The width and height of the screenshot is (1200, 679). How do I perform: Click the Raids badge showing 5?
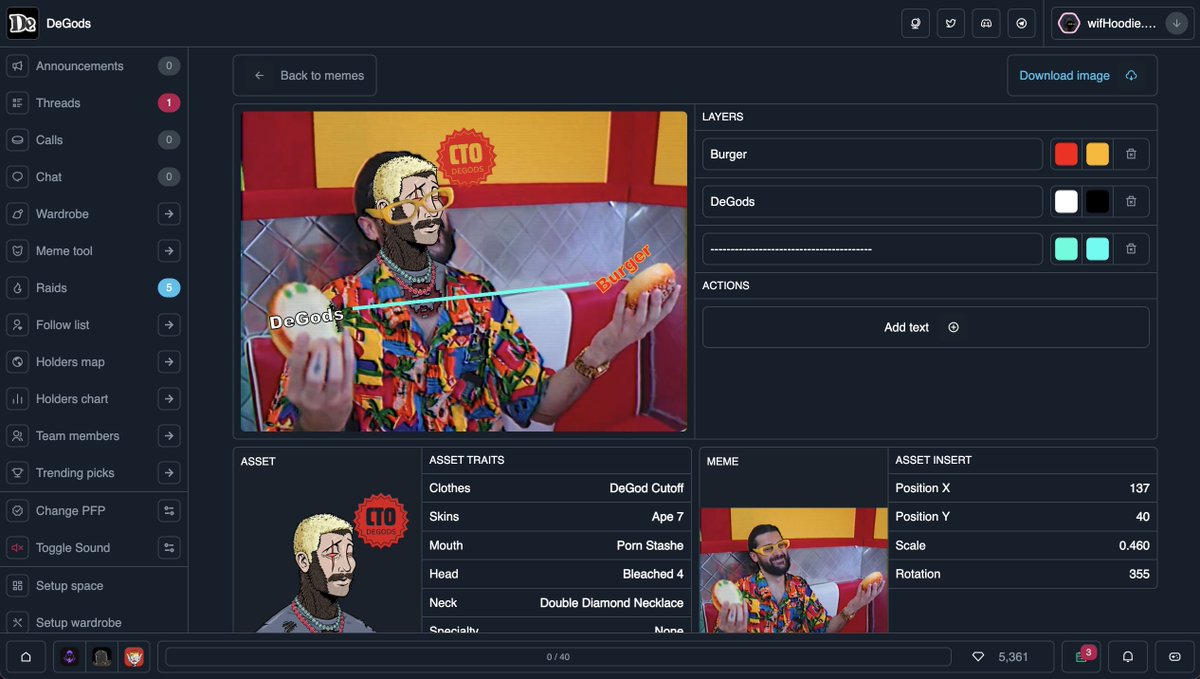pyautogui.click(x=169, y=288)
